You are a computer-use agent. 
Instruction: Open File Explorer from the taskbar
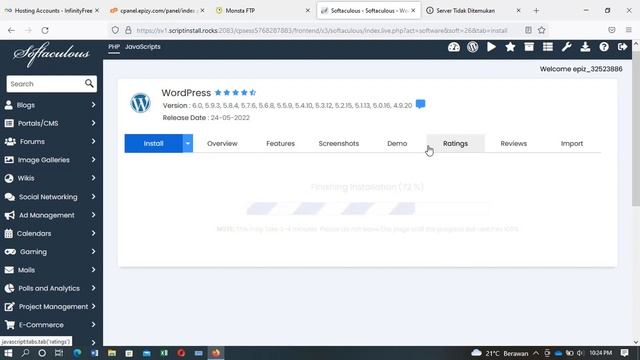112,353
